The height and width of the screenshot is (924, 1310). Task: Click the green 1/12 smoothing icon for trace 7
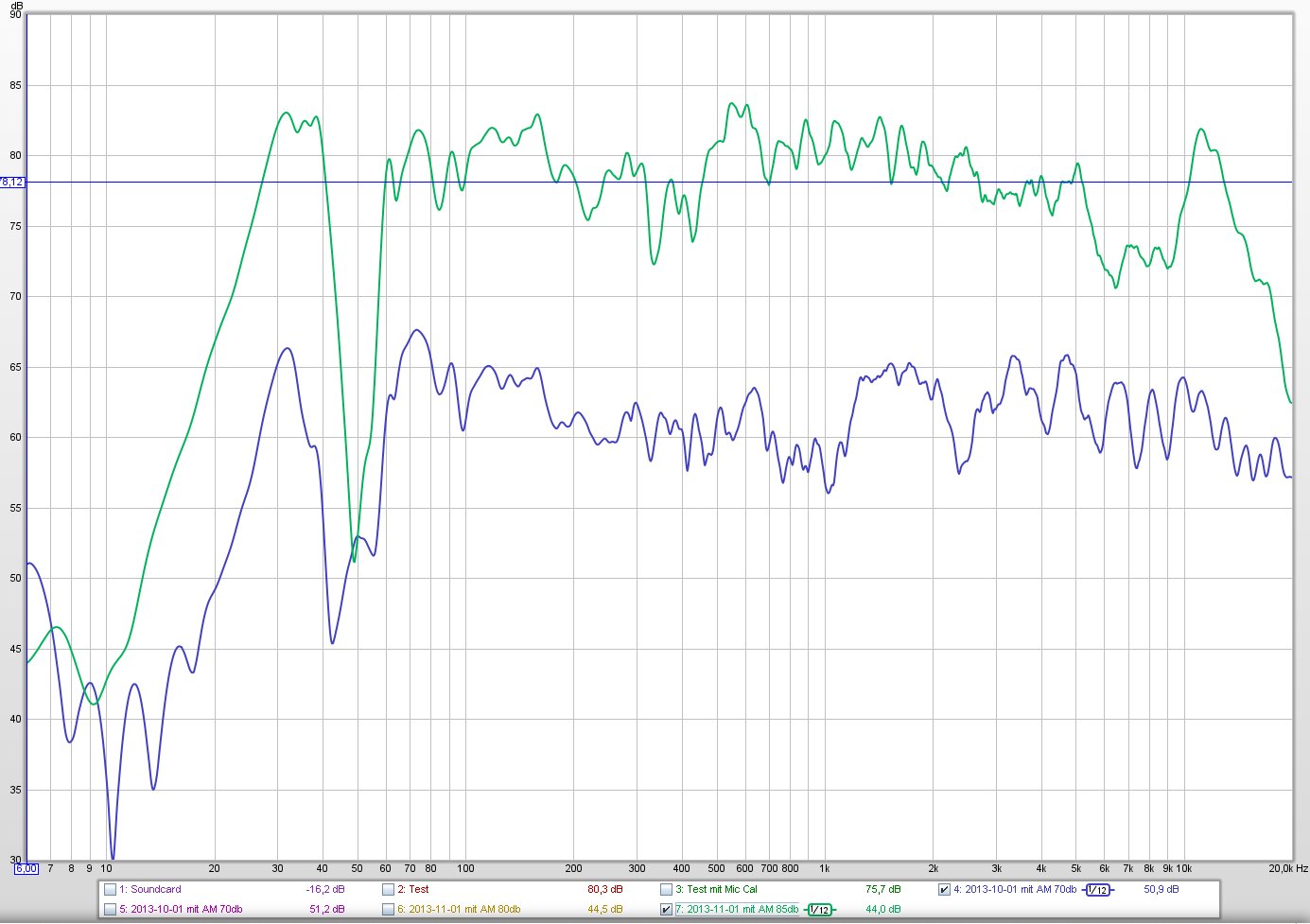(819, 910)
